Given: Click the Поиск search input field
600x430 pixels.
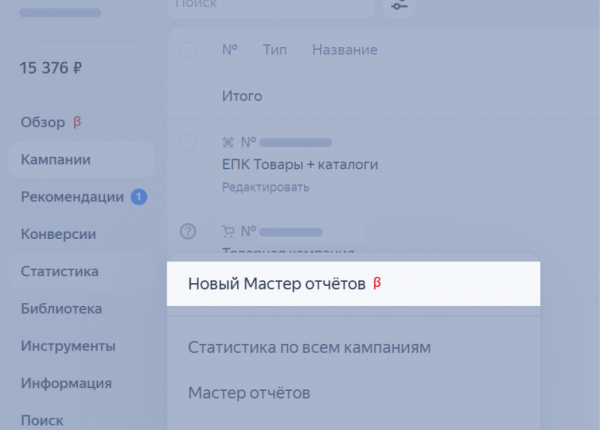Looking at the screenshot, I should pyautogui.click(x=270, y=5).
